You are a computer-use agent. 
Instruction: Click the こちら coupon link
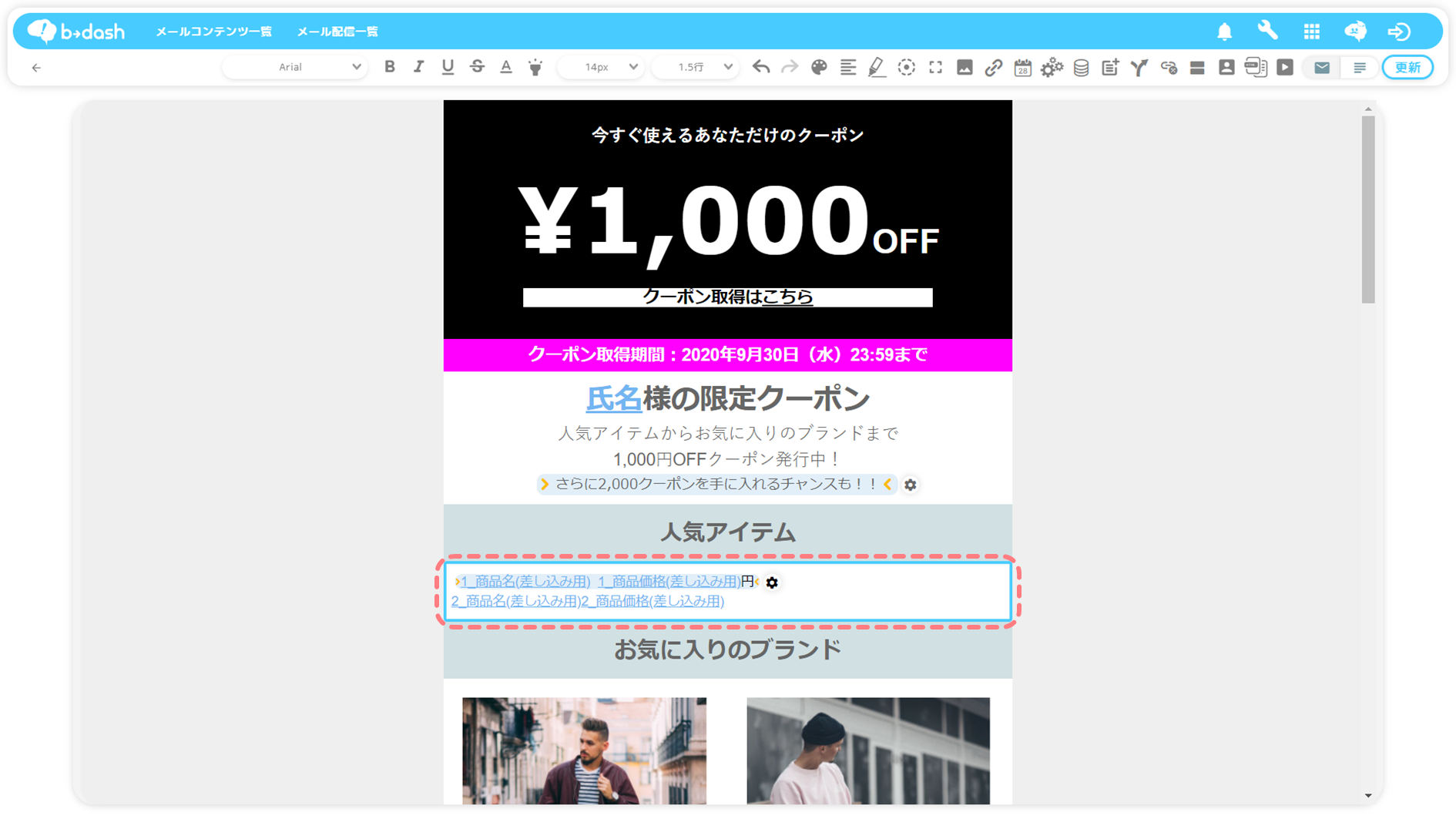[x=787, y=297]
